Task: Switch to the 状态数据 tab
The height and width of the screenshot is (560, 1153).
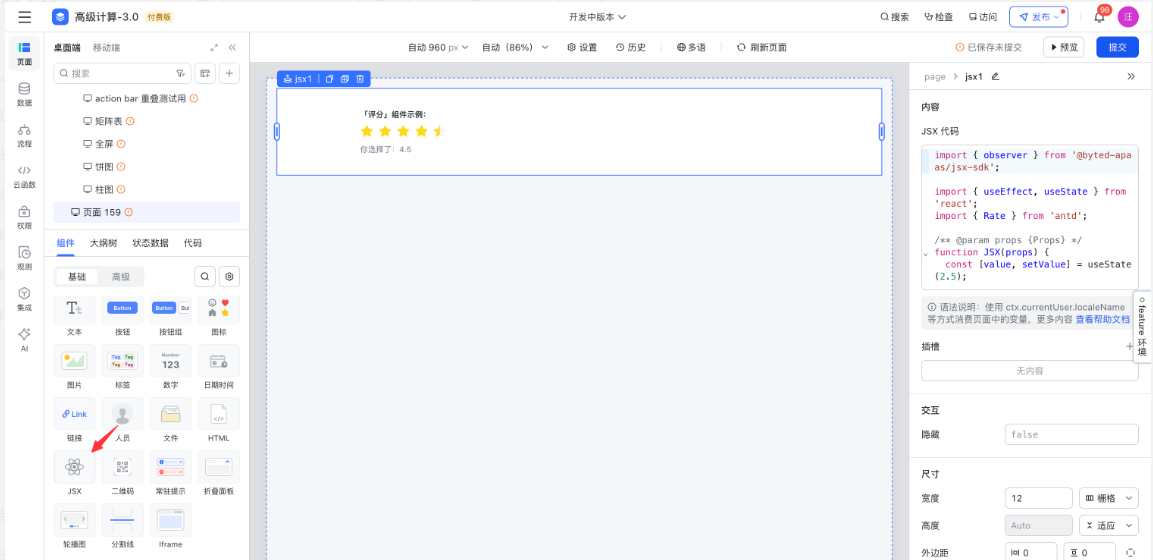Action: pyautogui.click(x=151, y=243)
